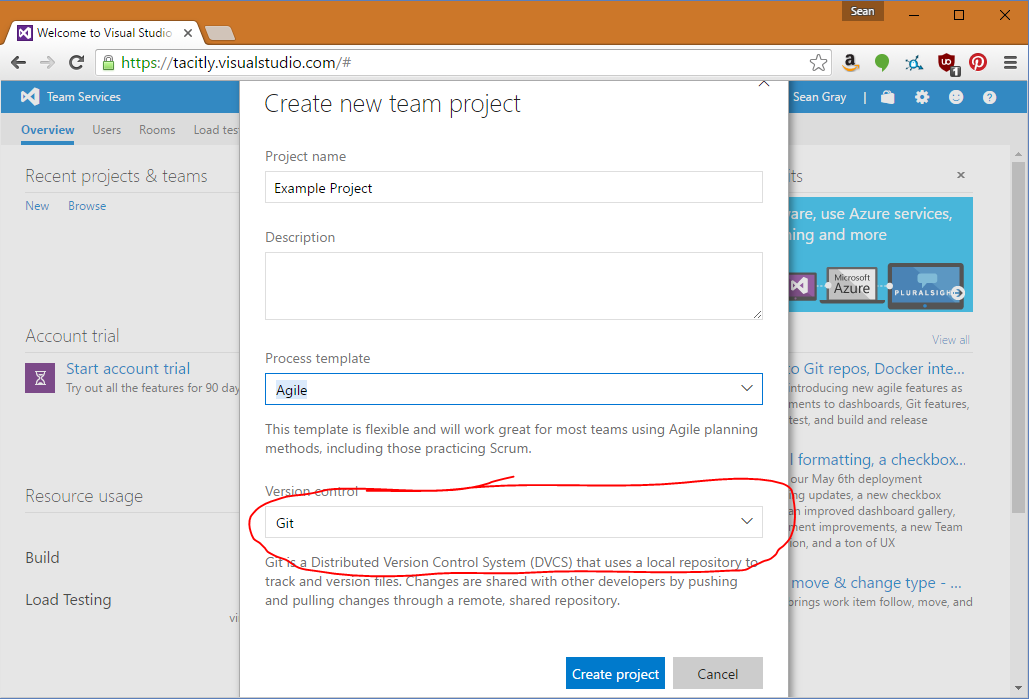This screenshot has width=1029, height=699.
Task: Bookmark this page with the star icon
Action: pyautogui.click(x=818, y=62)
